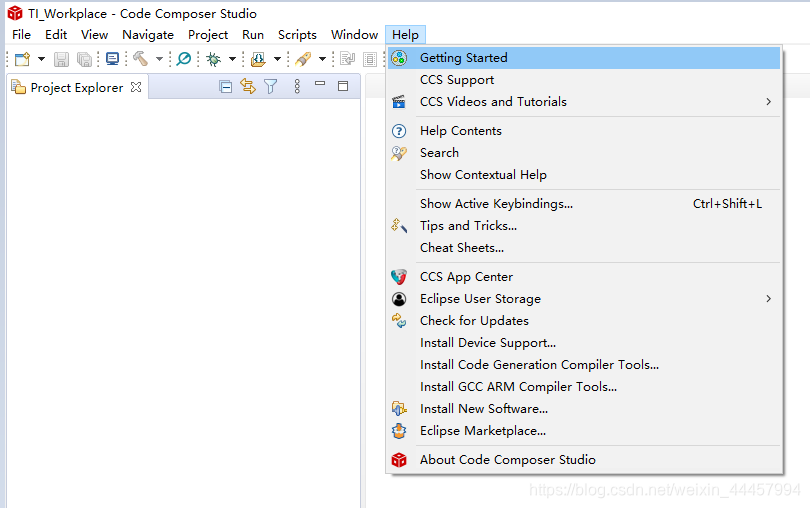The width and height of the screenshot is (810, 508).
Task: Click the Save All icon
Action: tap(84, 59)
